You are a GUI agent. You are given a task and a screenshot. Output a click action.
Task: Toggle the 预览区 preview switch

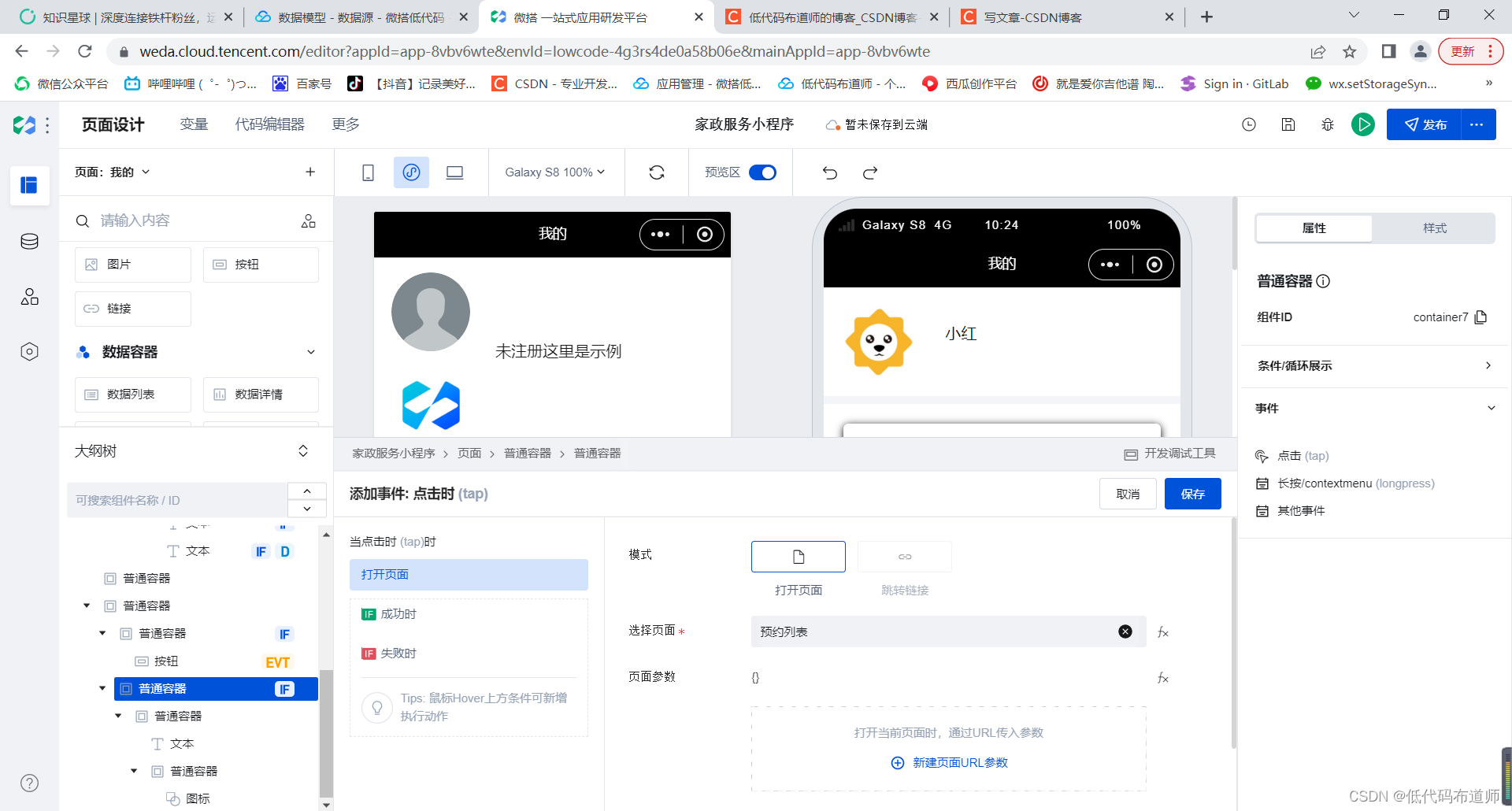click(762, 172)
